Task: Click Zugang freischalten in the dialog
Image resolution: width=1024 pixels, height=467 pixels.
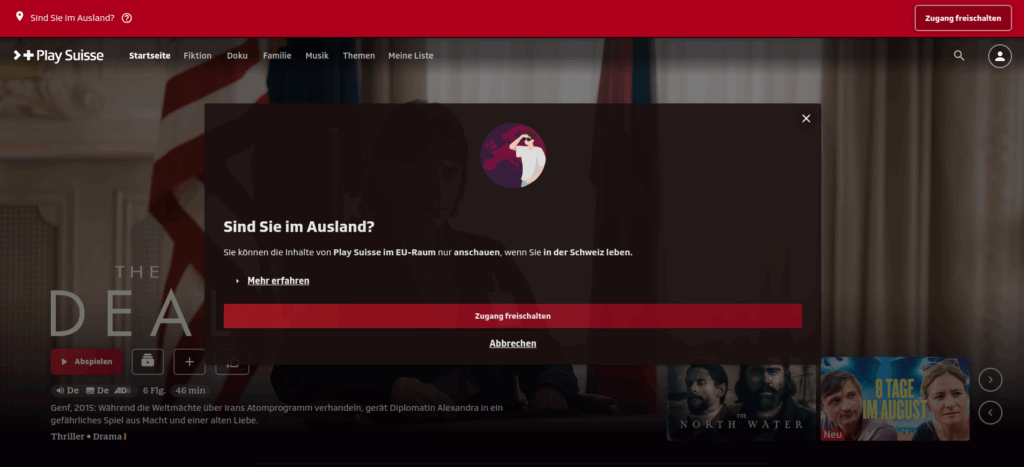Action: [x=513, y=316]
